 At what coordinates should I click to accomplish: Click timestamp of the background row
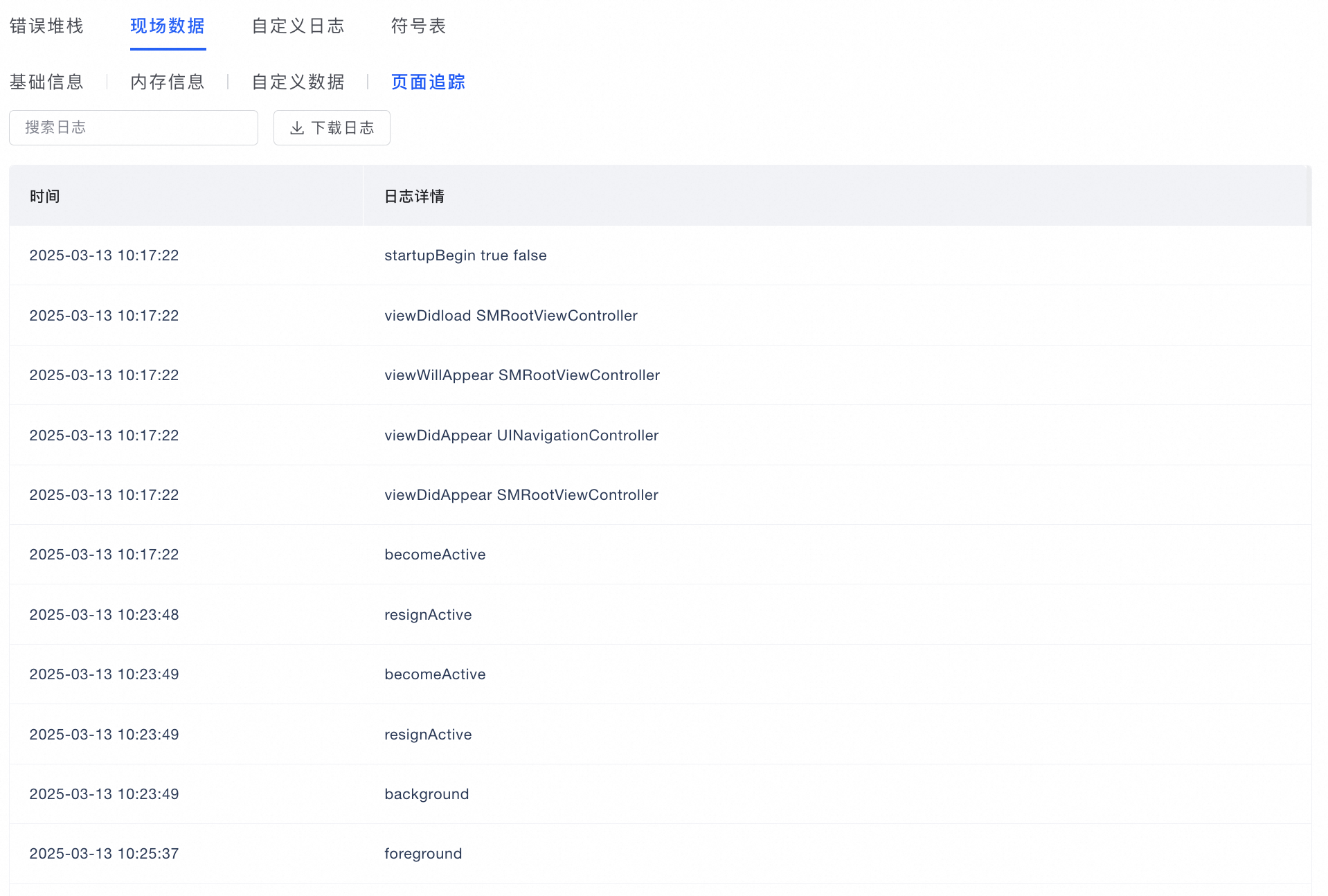pos(104,794)
